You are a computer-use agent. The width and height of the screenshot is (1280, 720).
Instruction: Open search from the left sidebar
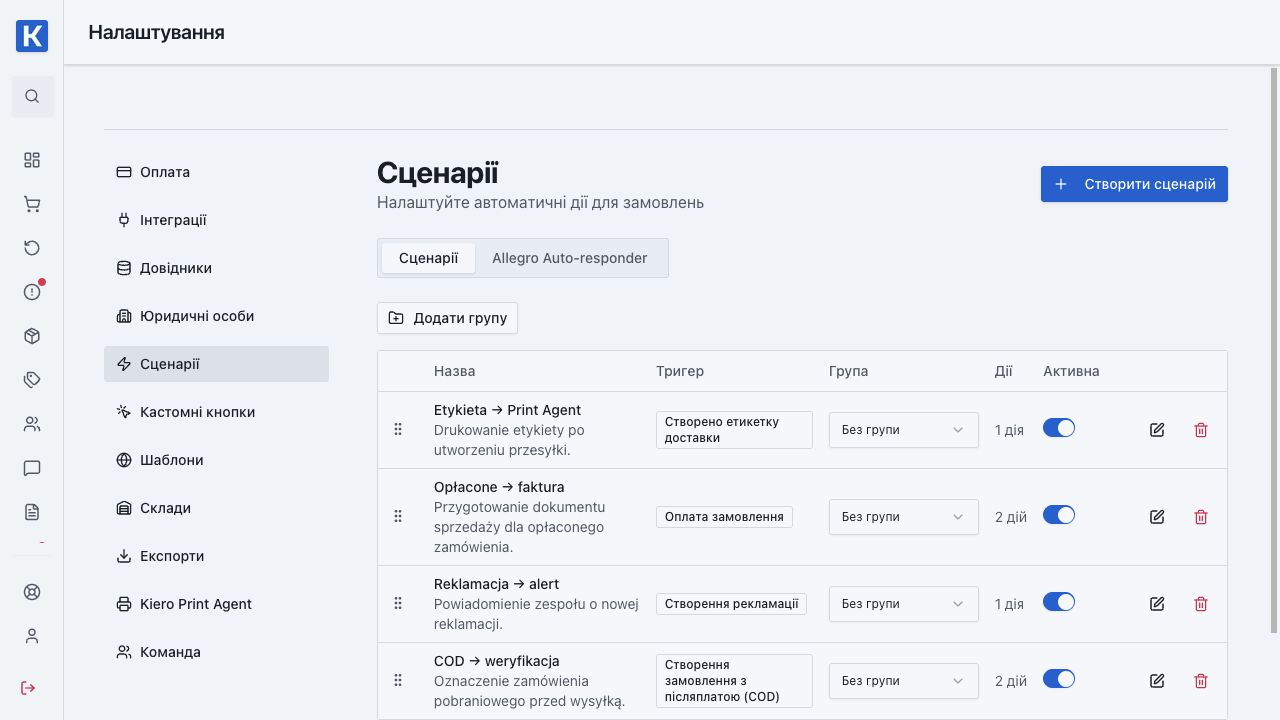pyautogui.click(x=32, y=96)
